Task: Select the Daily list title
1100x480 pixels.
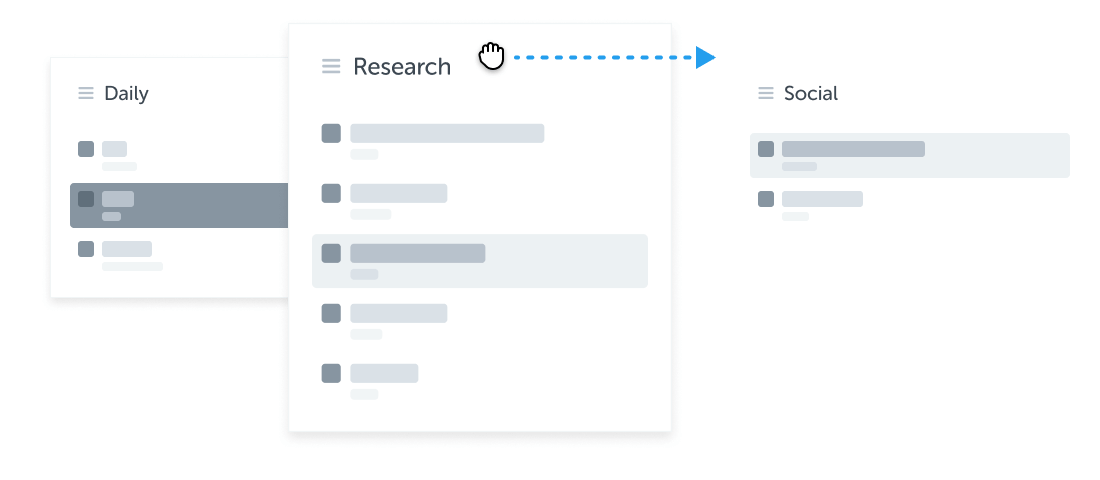Action: [x=126, y=94]
